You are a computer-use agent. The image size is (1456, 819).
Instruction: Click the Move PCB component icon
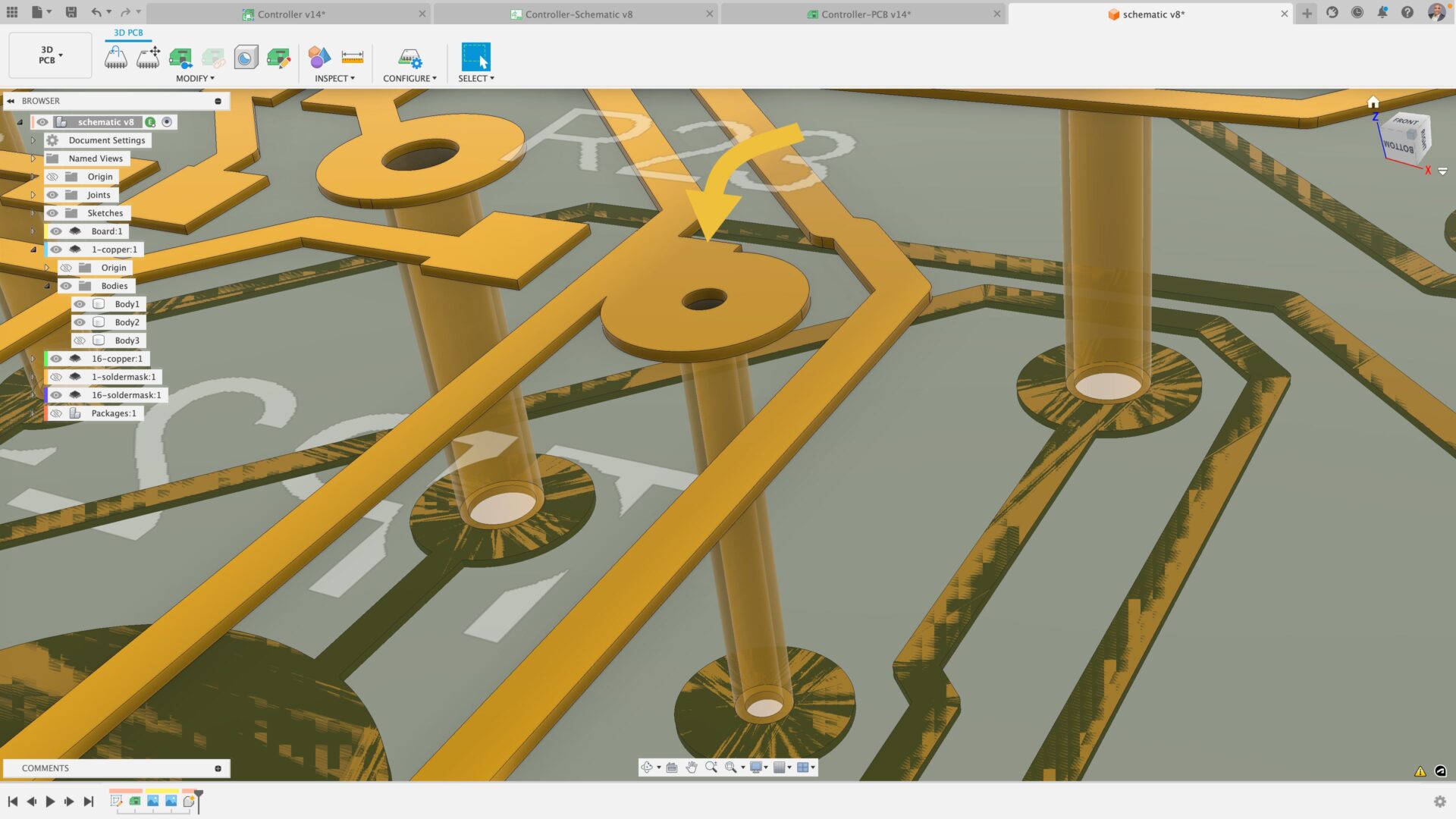148,58
